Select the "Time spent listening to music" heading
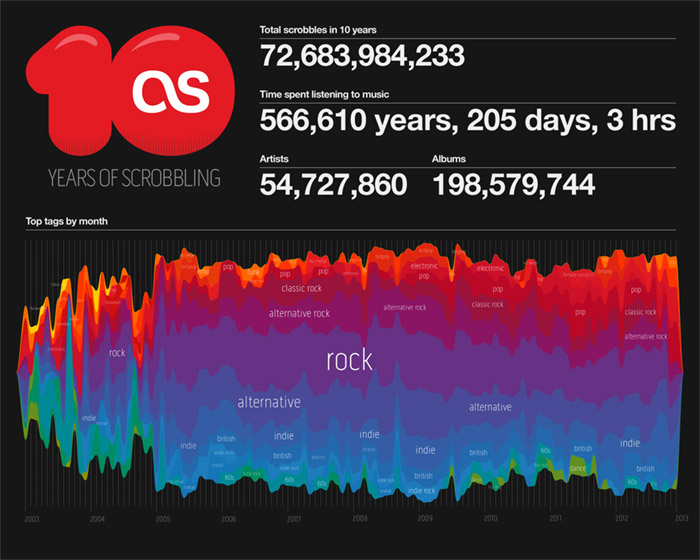This screenshot has height=560, width=700. pyautogui.click(x=324, y=94)
